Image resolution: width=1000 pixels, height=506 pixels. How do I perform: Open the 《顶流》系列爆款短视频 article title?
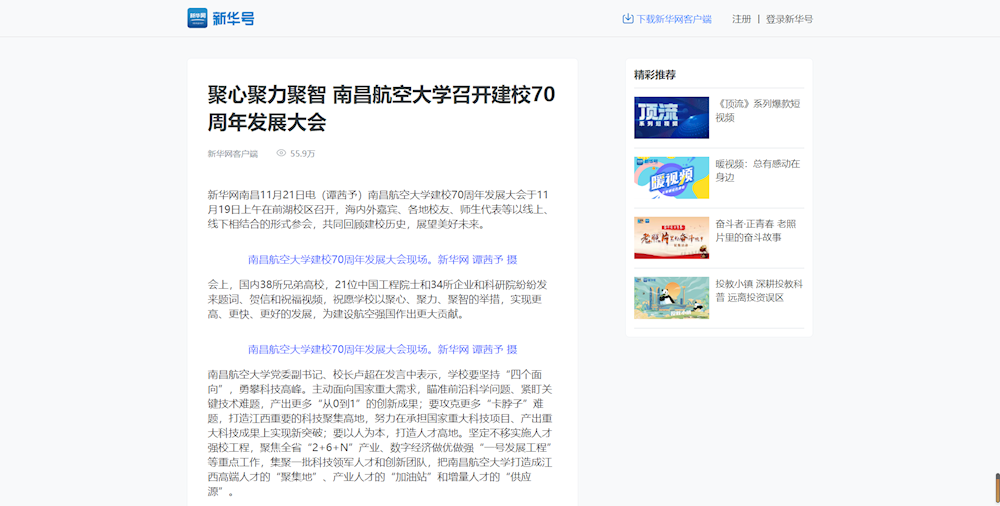click(x=757, y=110)
